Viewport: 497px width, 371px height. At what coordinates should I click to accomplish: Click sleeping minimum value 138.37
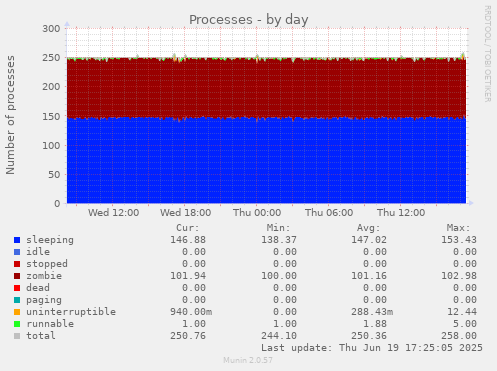[279, 240]
